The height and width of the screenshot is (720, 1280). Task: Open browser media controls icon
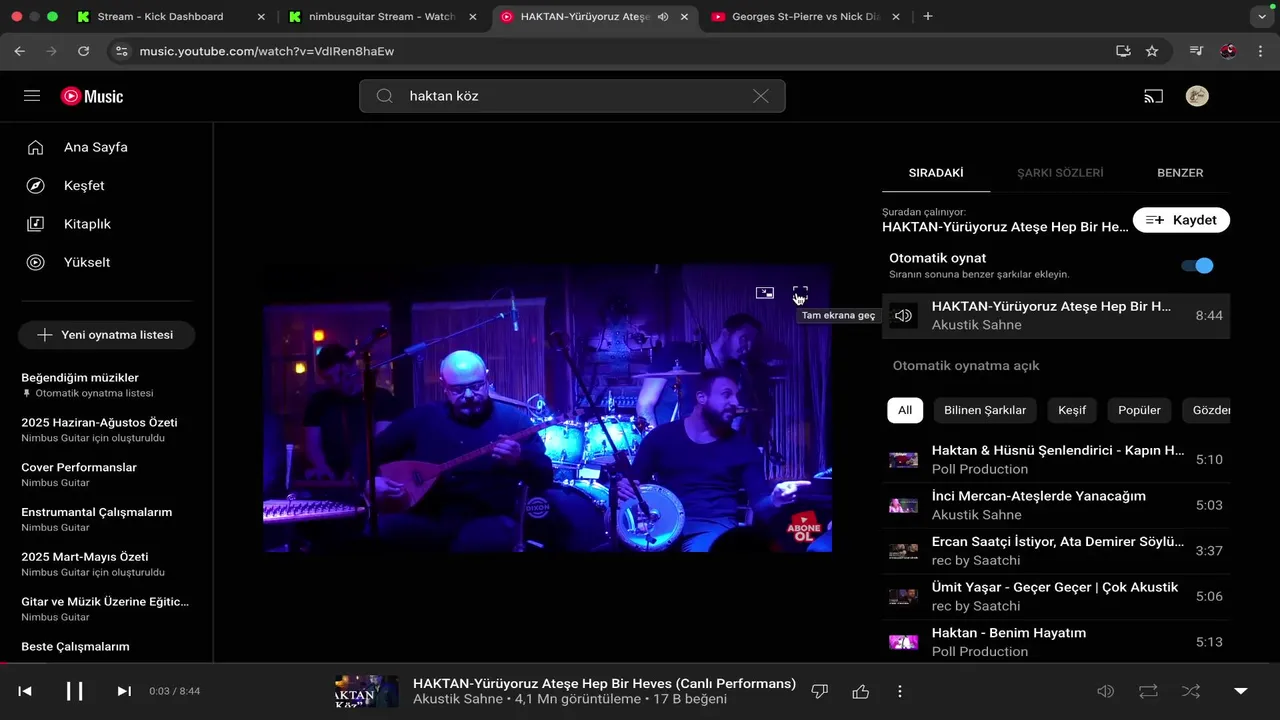(x=1196, y=51)
